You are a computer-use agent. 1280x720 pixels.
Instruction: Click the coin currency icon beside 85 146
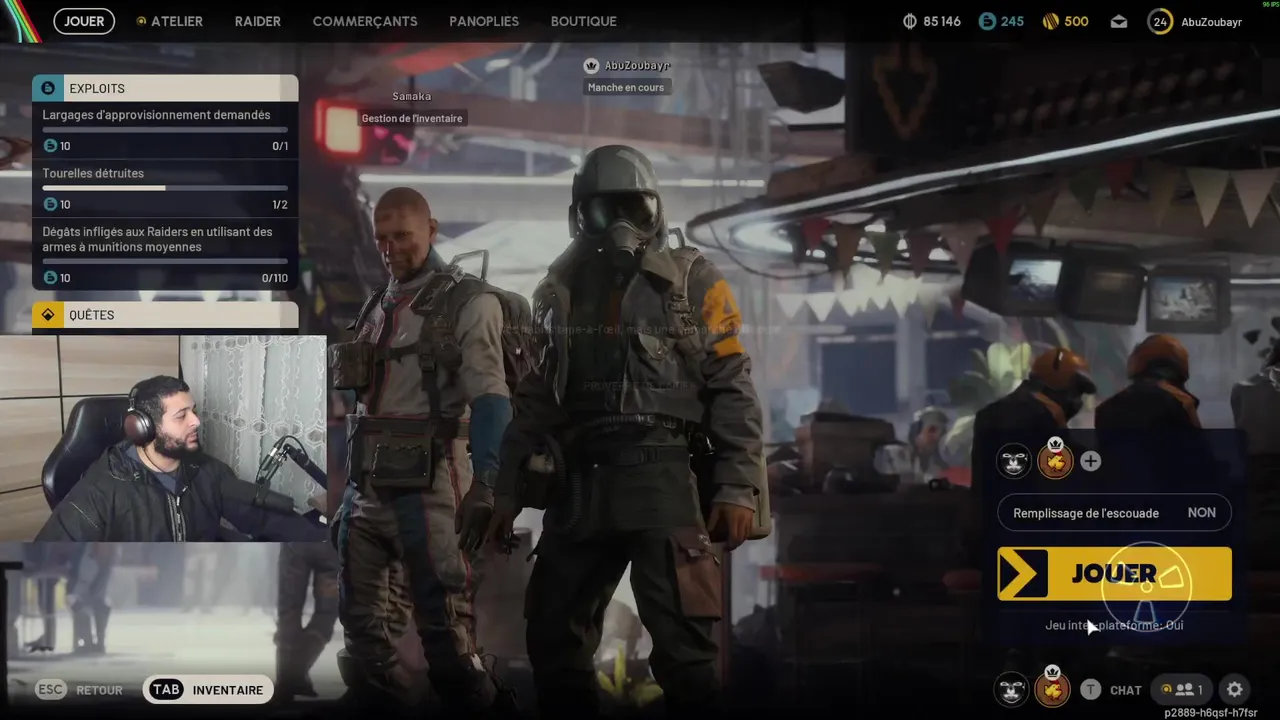pos(909,21)
